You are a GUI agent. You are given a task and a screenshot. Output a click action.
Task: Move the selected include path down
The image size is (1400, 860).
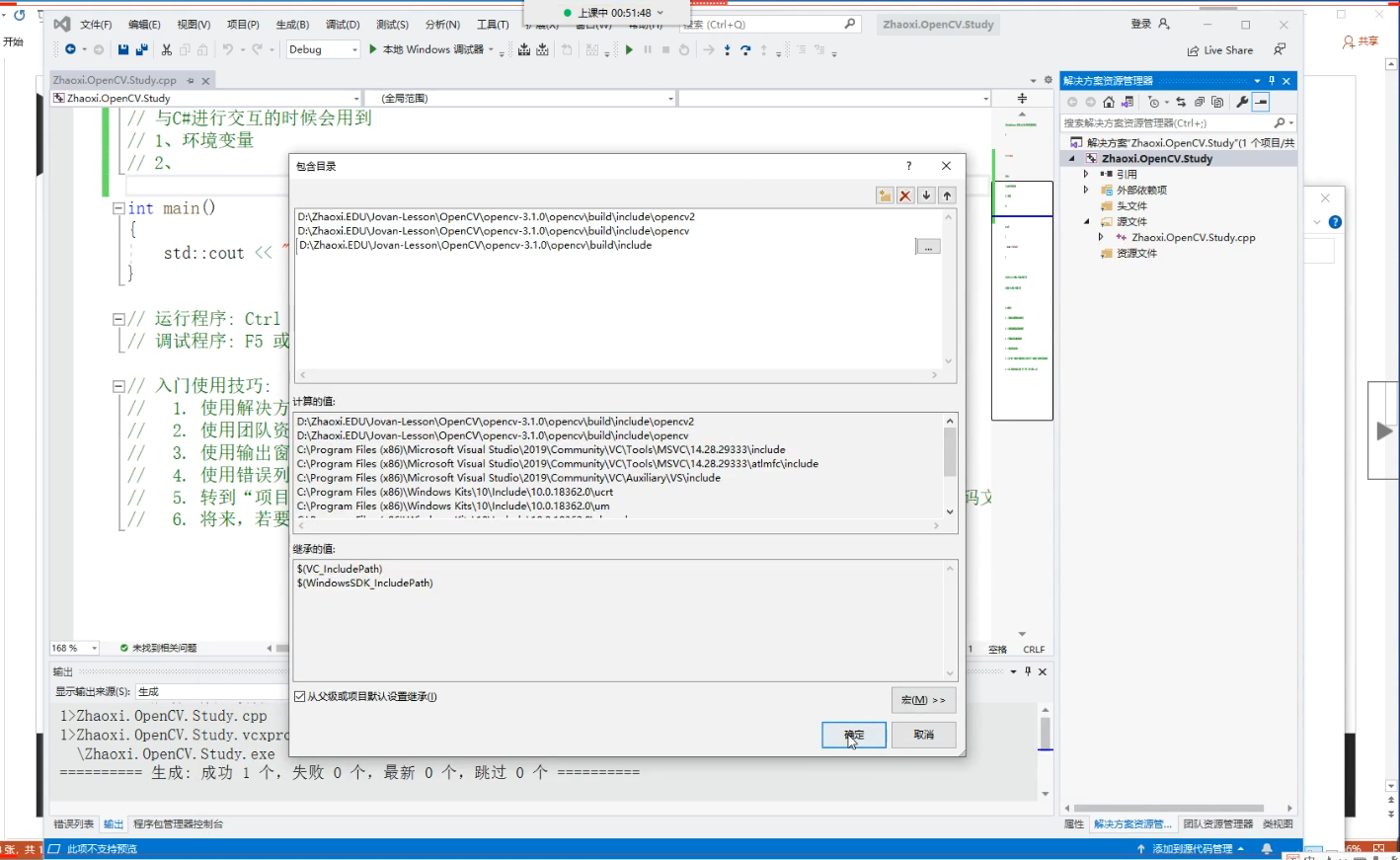[x=926, y=195]
